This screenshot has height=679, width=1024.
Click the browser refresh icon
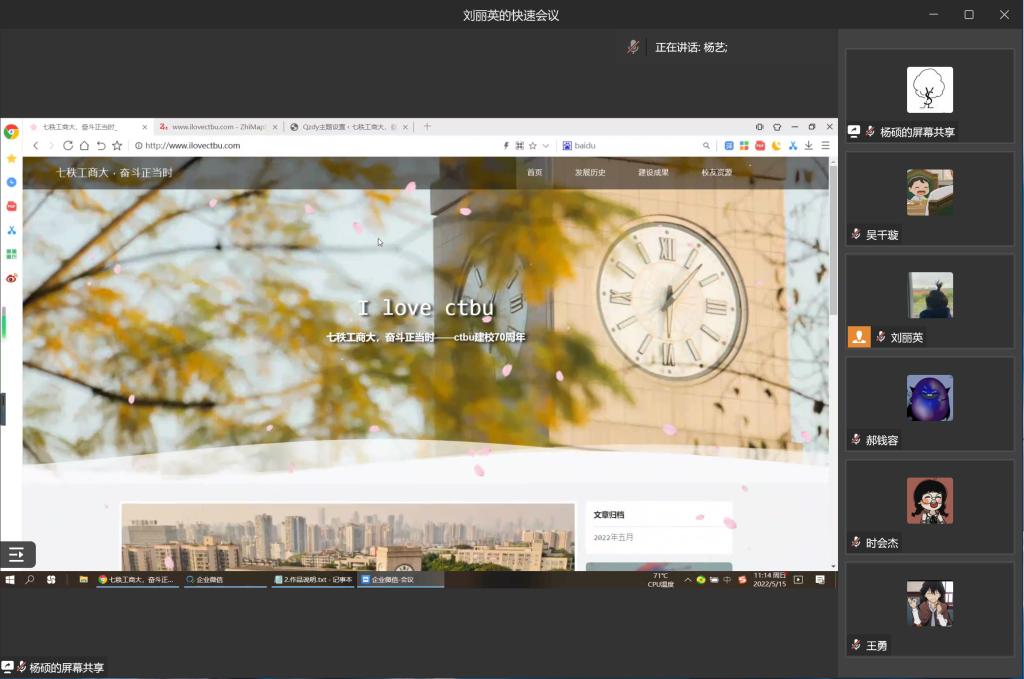pos(68,146)
